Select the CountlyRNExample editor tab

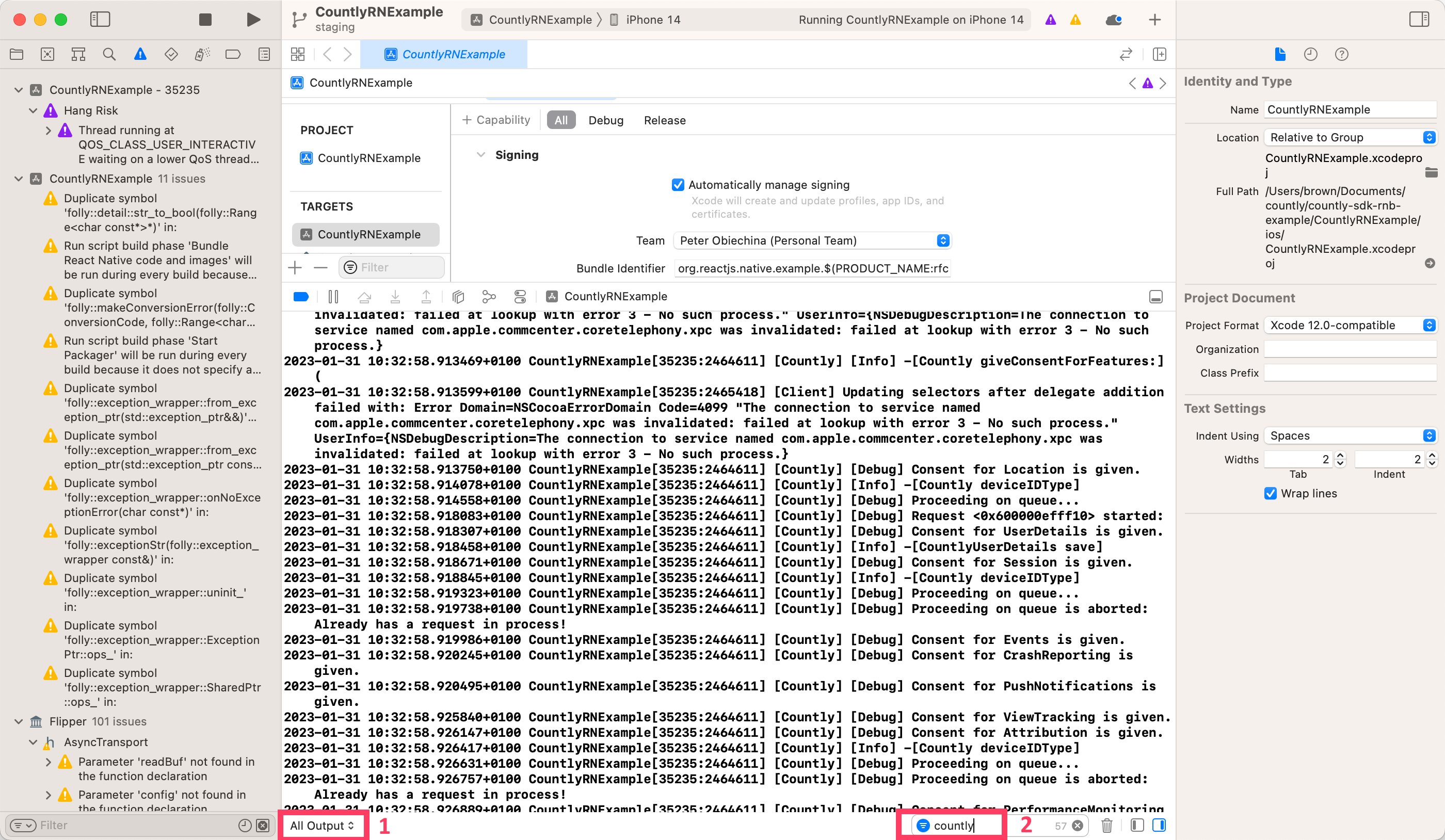coord(444,55)
